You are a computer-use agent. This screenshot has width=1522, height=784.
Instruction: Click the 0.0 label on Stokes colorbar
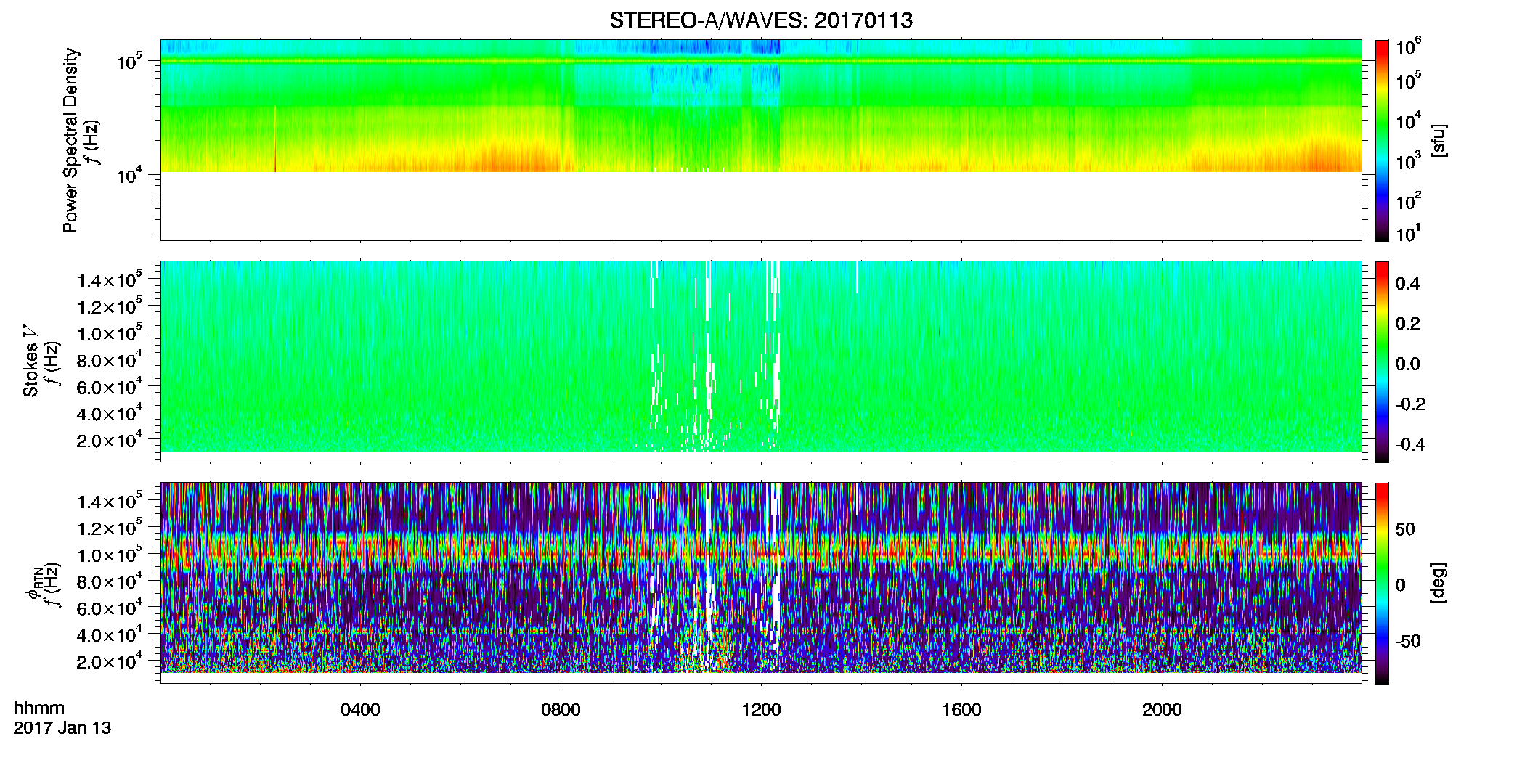(1407, 364)
